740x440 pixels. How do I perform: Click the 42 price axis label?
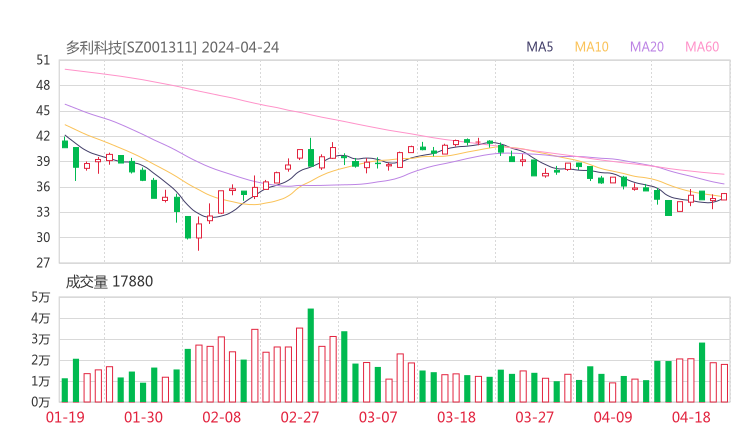[43, 136]
